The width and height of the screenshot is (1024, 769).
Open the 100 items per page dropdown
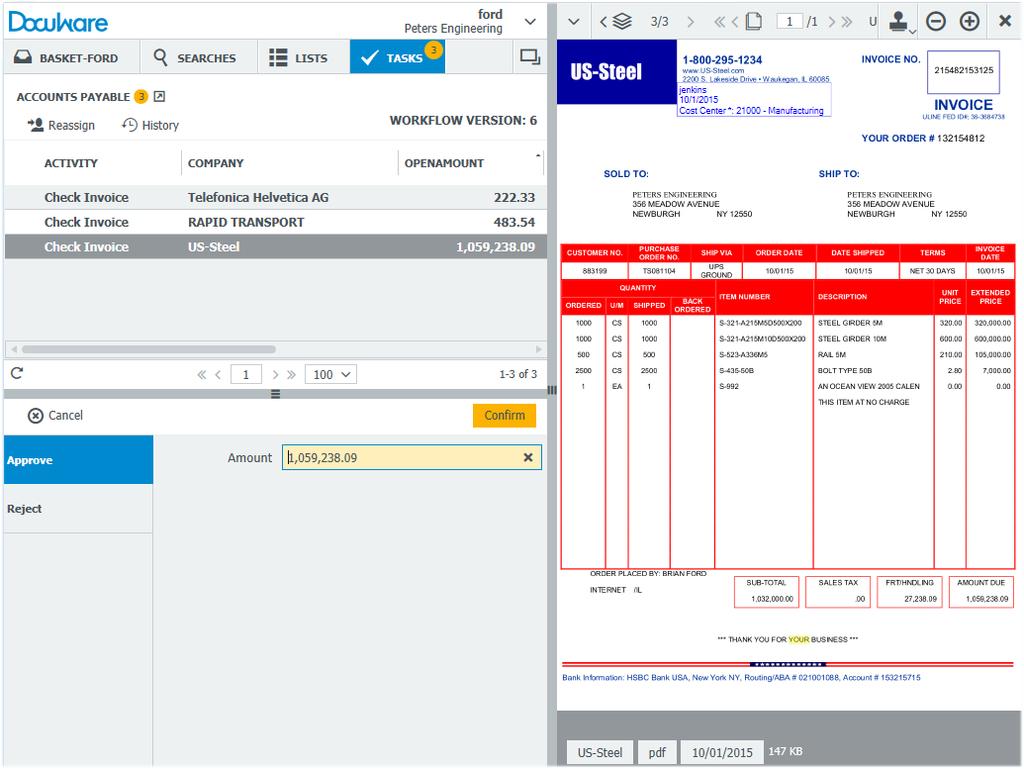pos(331,375)
